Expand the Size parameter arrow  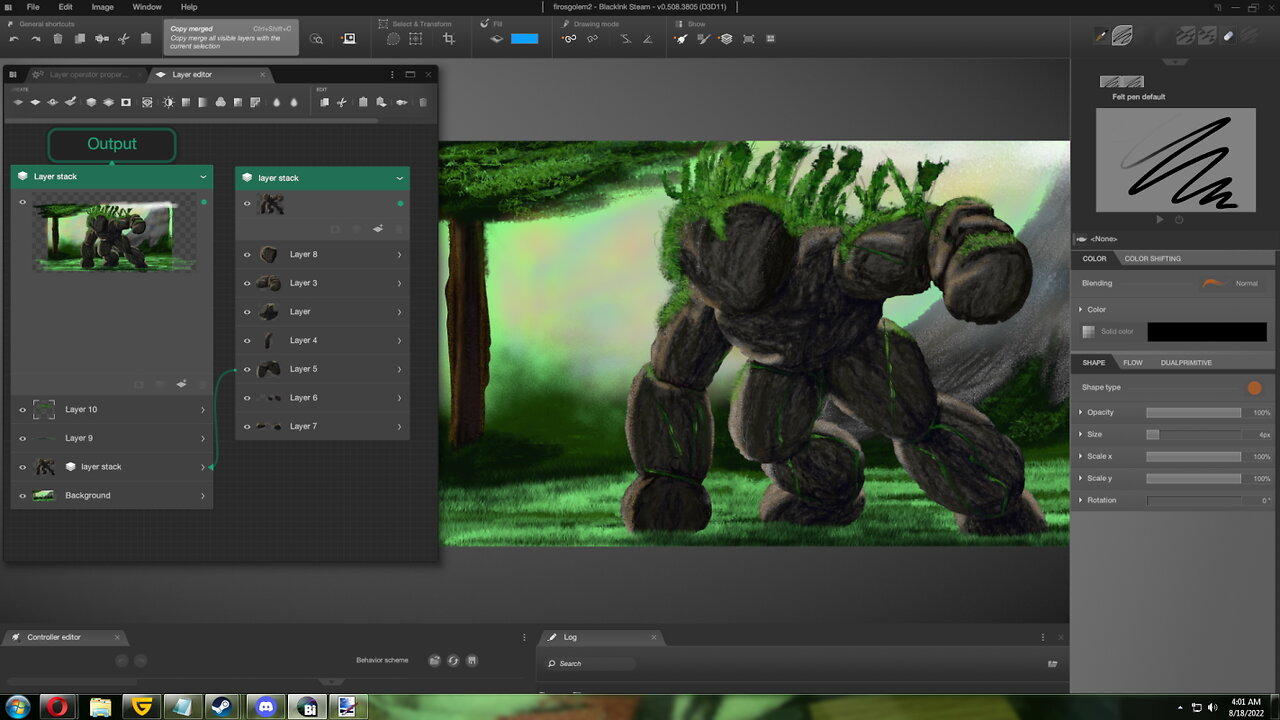[x=1081, y=434]
